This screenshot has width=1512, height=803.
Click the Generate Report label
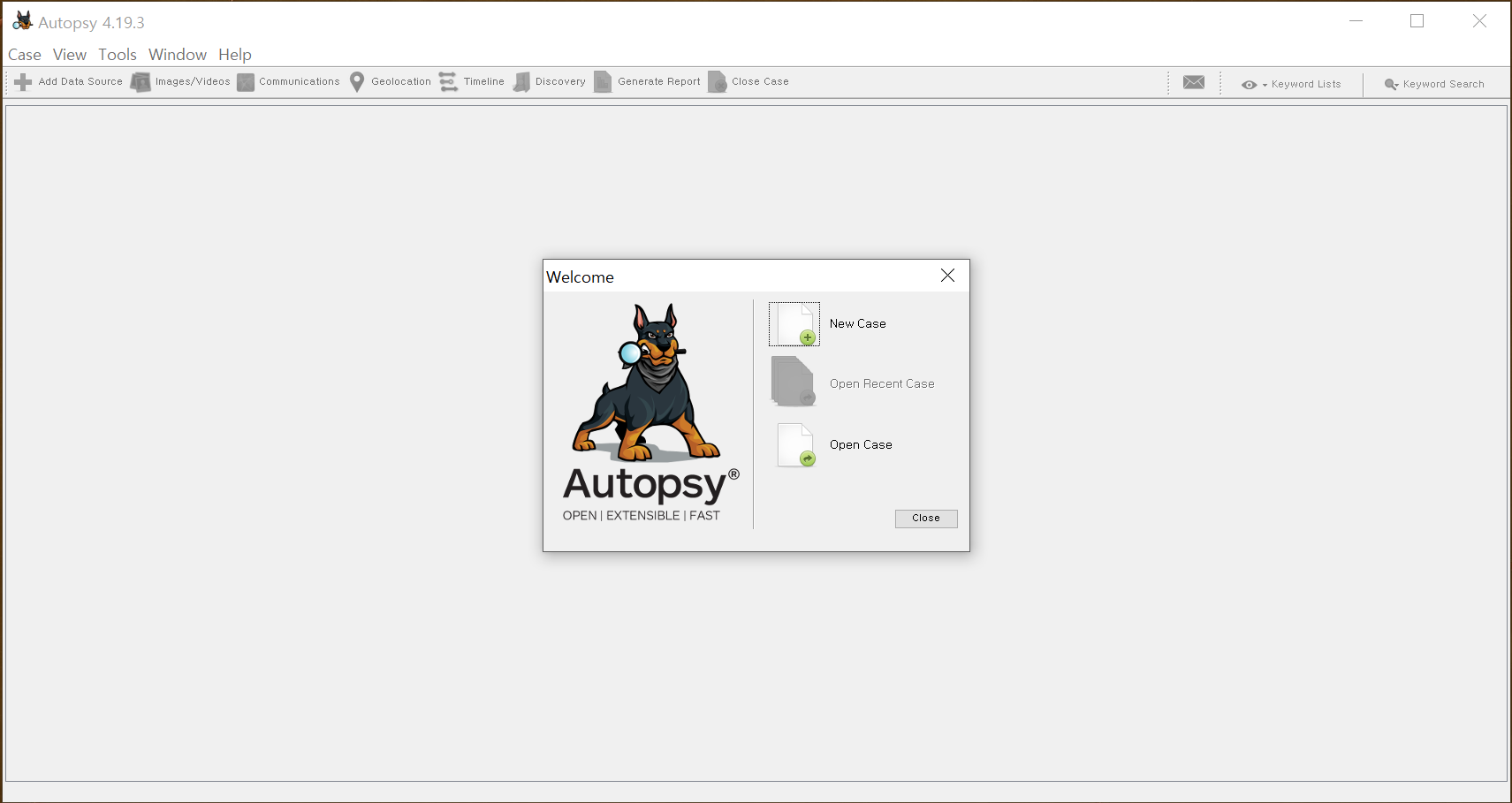(x=658, y=81)
